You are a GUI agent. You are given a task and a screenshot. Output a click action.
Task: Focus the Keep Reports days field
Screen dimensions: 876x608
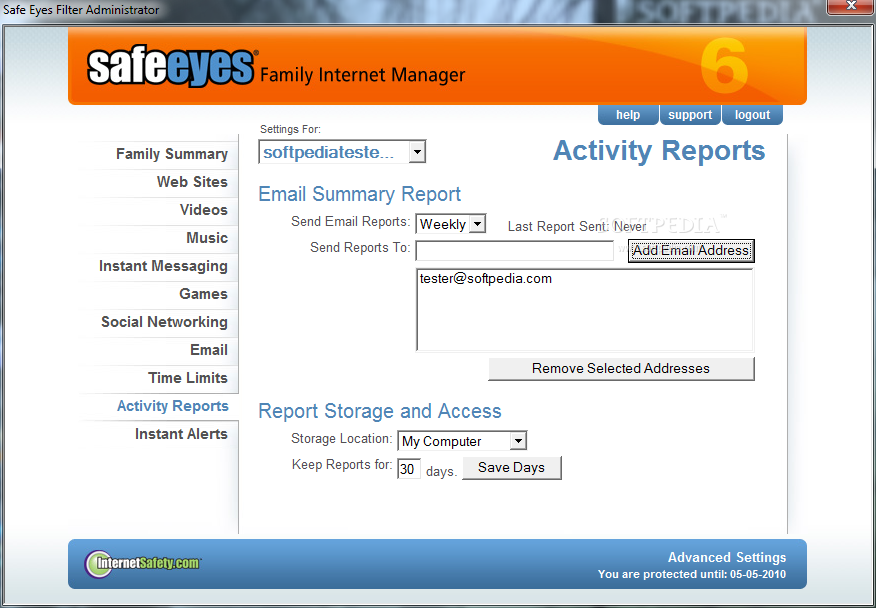[x=408, y=469]
